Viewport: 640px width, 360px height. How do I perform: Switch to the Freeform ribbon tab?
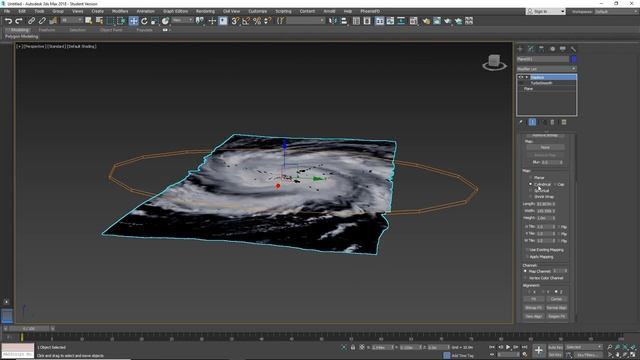tap(47, 30)
